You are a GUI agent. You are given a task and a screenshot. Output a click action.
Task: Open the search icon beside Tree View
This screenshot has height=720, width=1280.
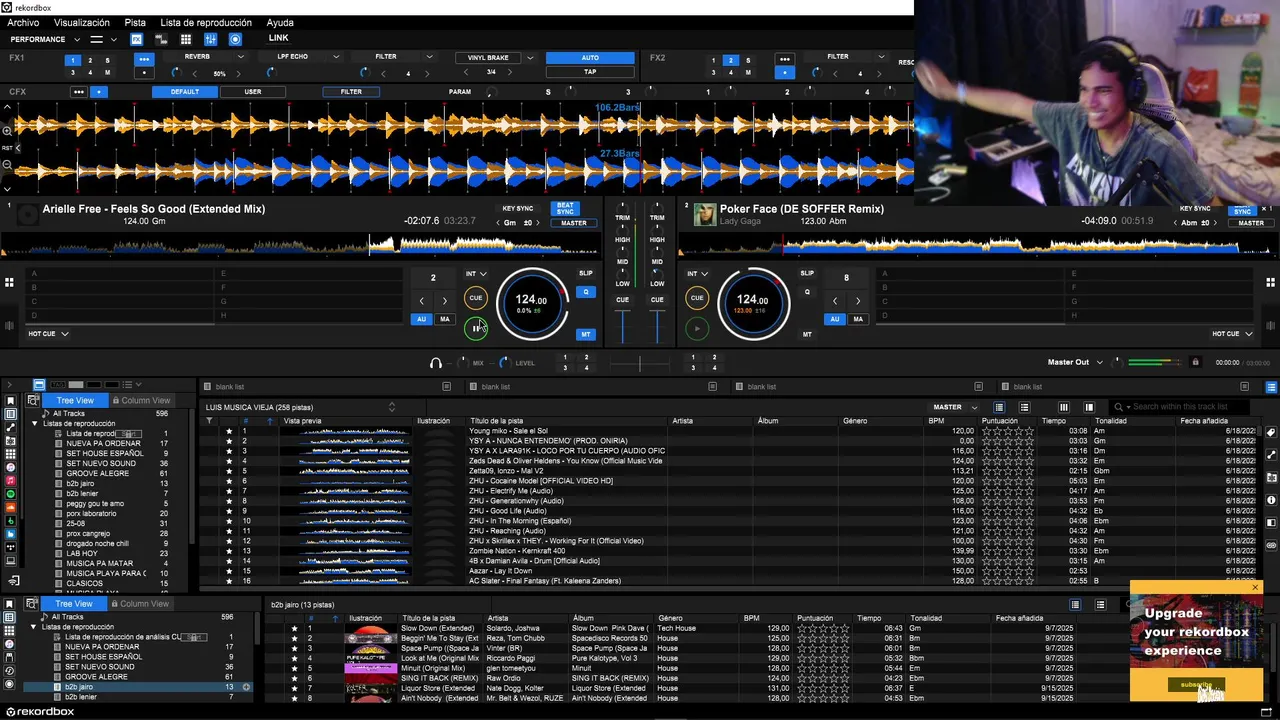point(33,400)
